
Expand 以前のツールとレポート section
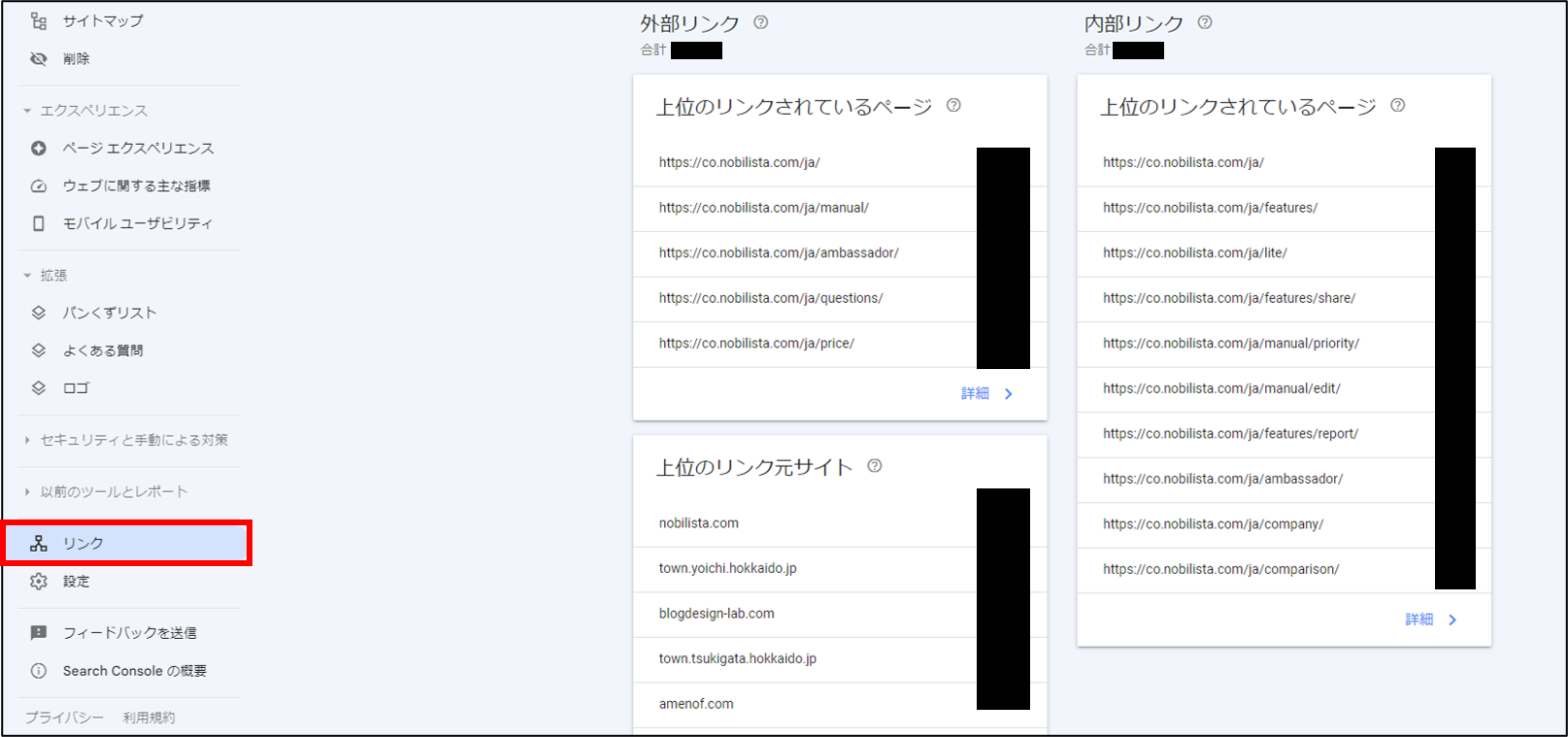(27, 492)
